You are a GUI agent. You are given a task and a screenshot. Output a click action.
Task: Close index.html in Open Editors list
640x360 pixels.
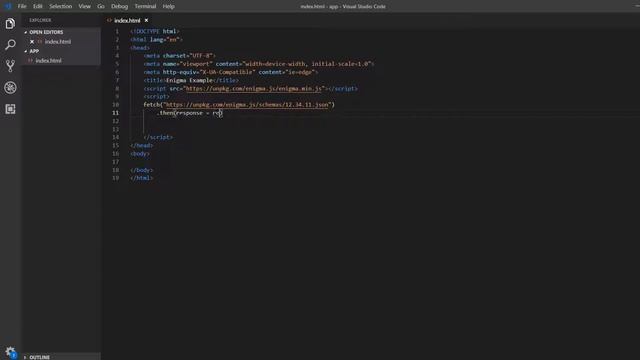click(32, 42)
